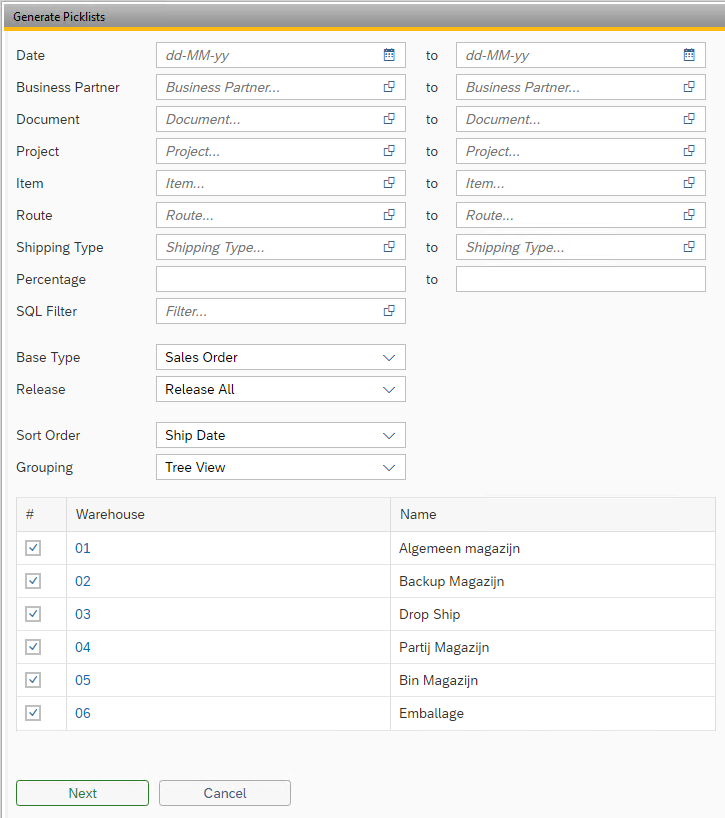Image resolution: width=725 pixels, height=818 pixels.
Task: Focus the first Percentage input field
Action: tap(280, 279)
